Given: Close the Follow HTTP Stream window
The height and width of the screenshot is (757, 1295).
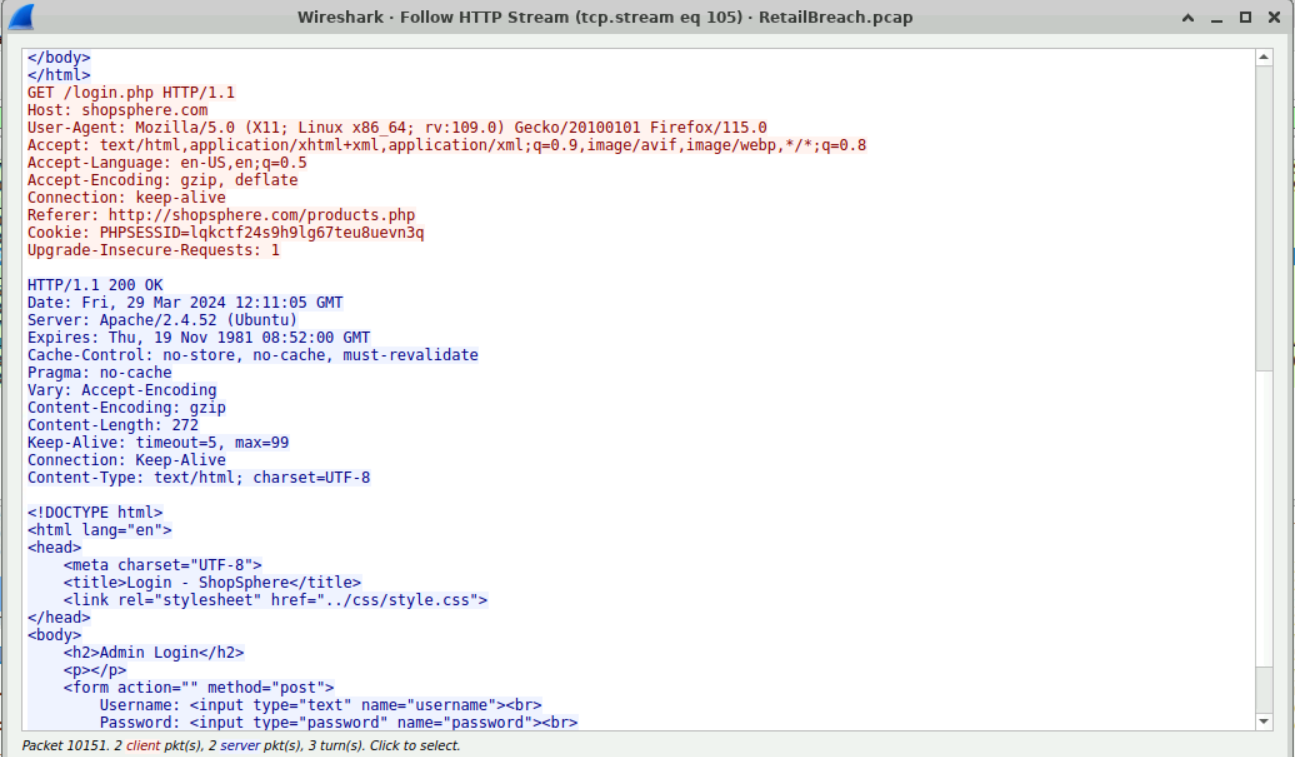Looking at the screenshot, I should [x=1274, y=18].
